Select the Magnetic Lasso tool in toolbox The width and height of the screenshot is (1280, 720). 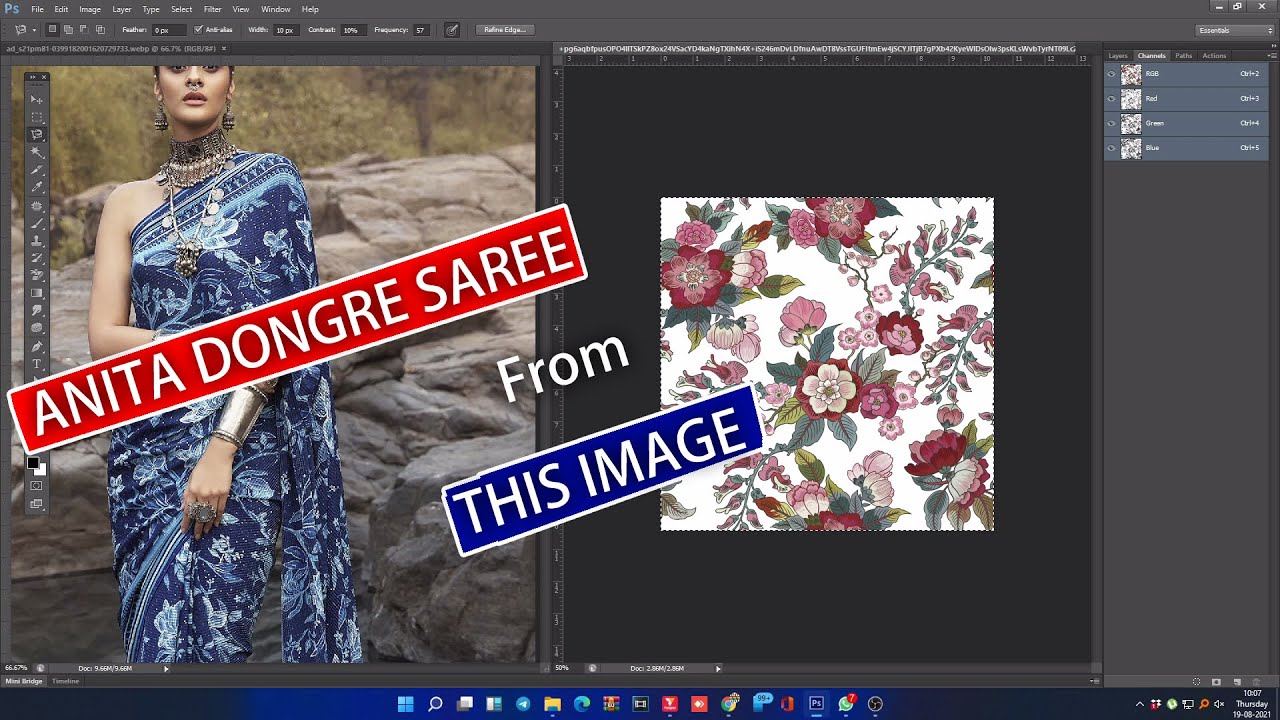click(x=37, y=134)
